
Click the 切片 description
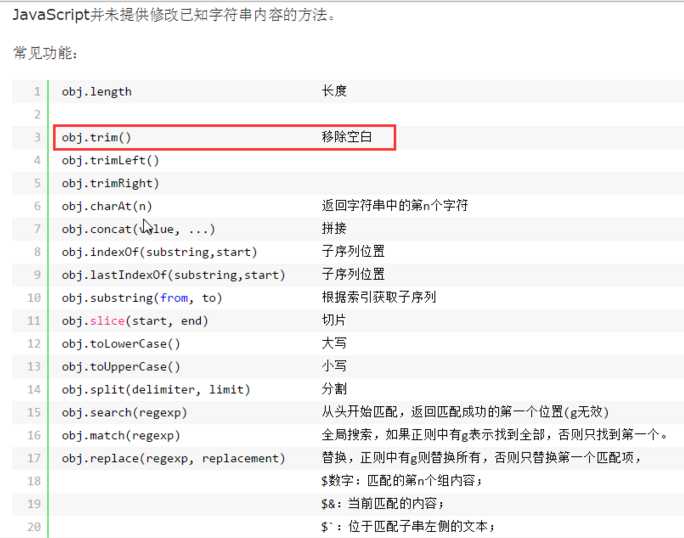[334, 320]
